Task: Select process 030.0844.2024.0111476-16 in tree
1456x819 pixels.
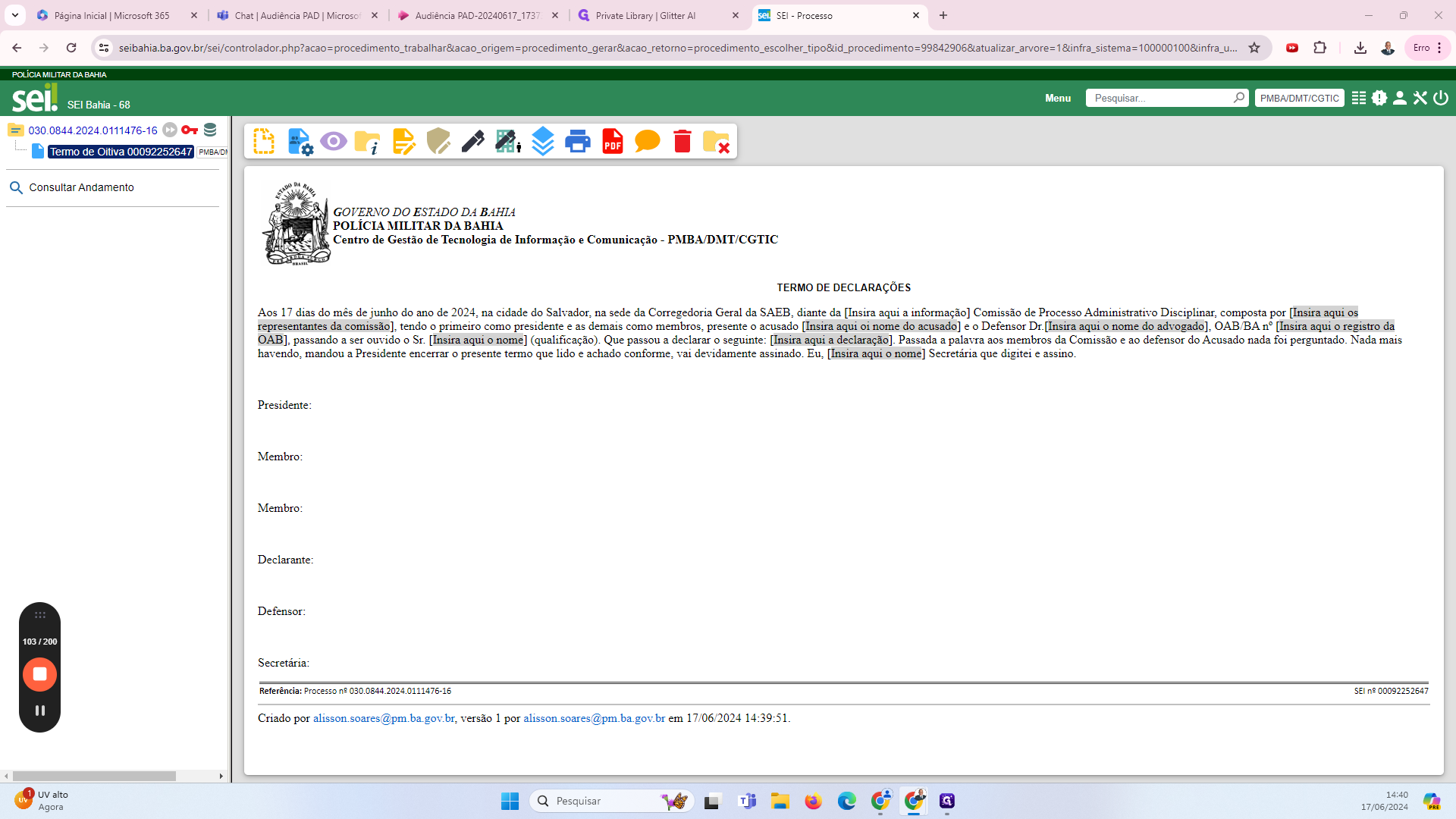Action: click(93, 130)
